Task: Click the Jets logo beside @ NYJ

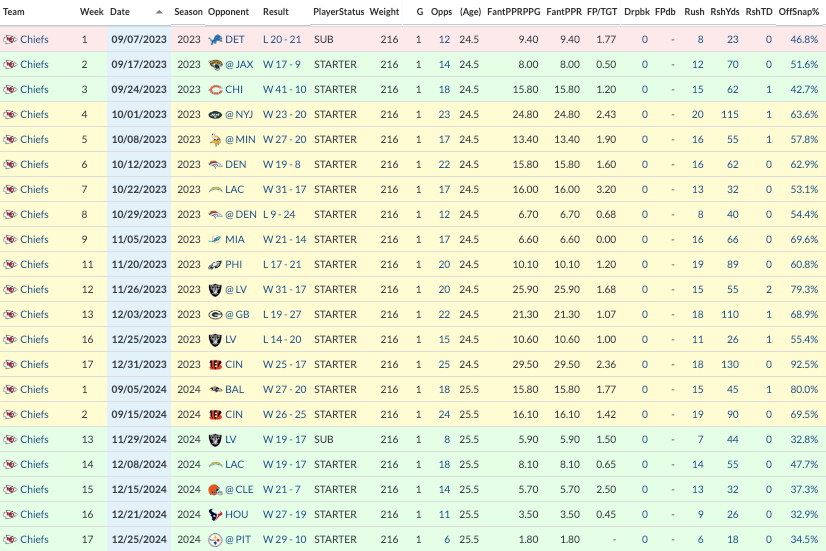Action: [x=215, y=114]
